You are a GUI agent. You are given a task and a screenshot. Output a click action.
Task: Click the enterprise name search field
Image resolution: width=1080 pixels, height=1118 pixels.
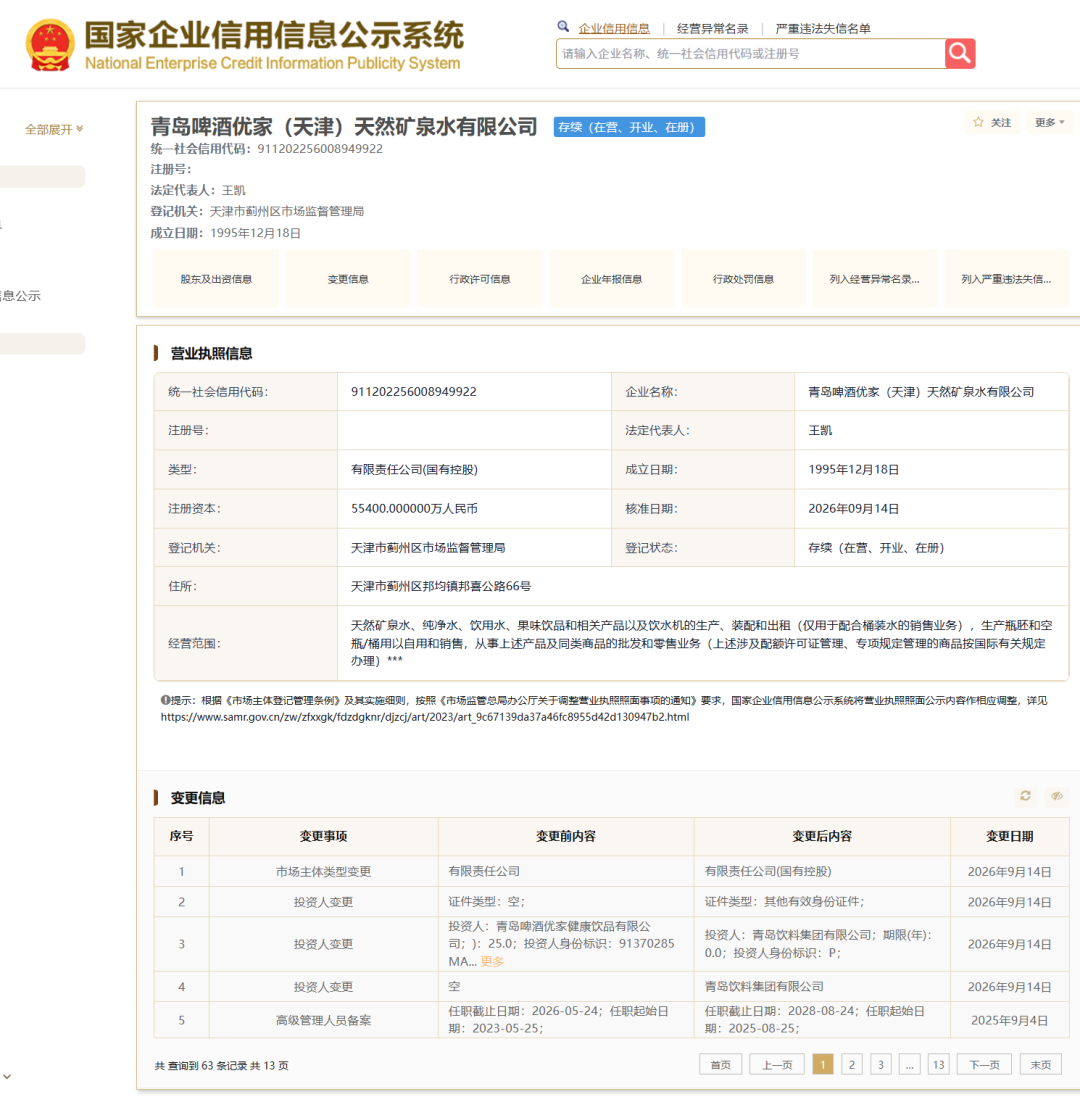(x=751, y=53)
